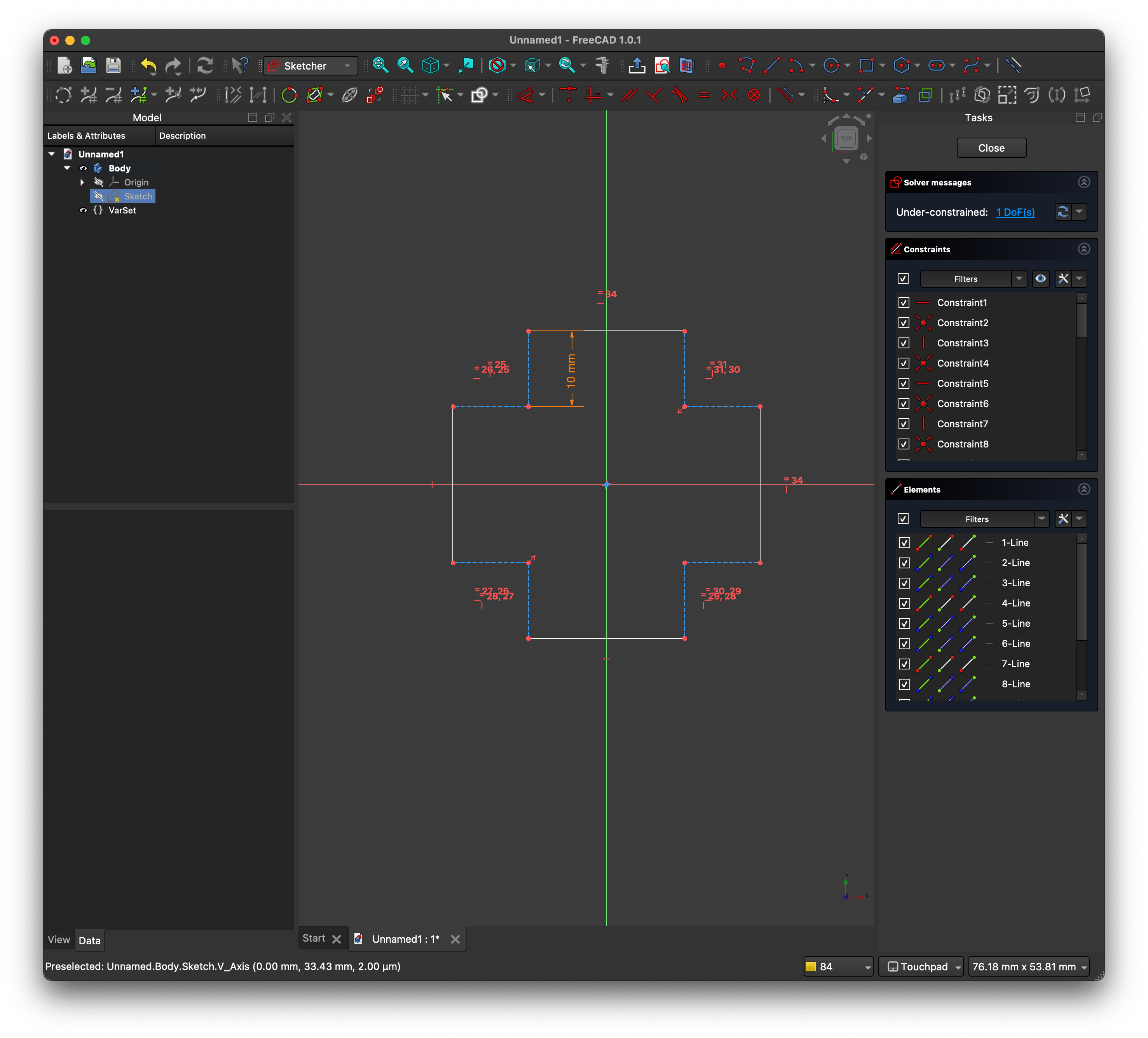Viewport: 1148px width, 1038px height.
Task: Open the 76.18 mm x 53.81 mm dimension selector
Action: (1028, 967)
